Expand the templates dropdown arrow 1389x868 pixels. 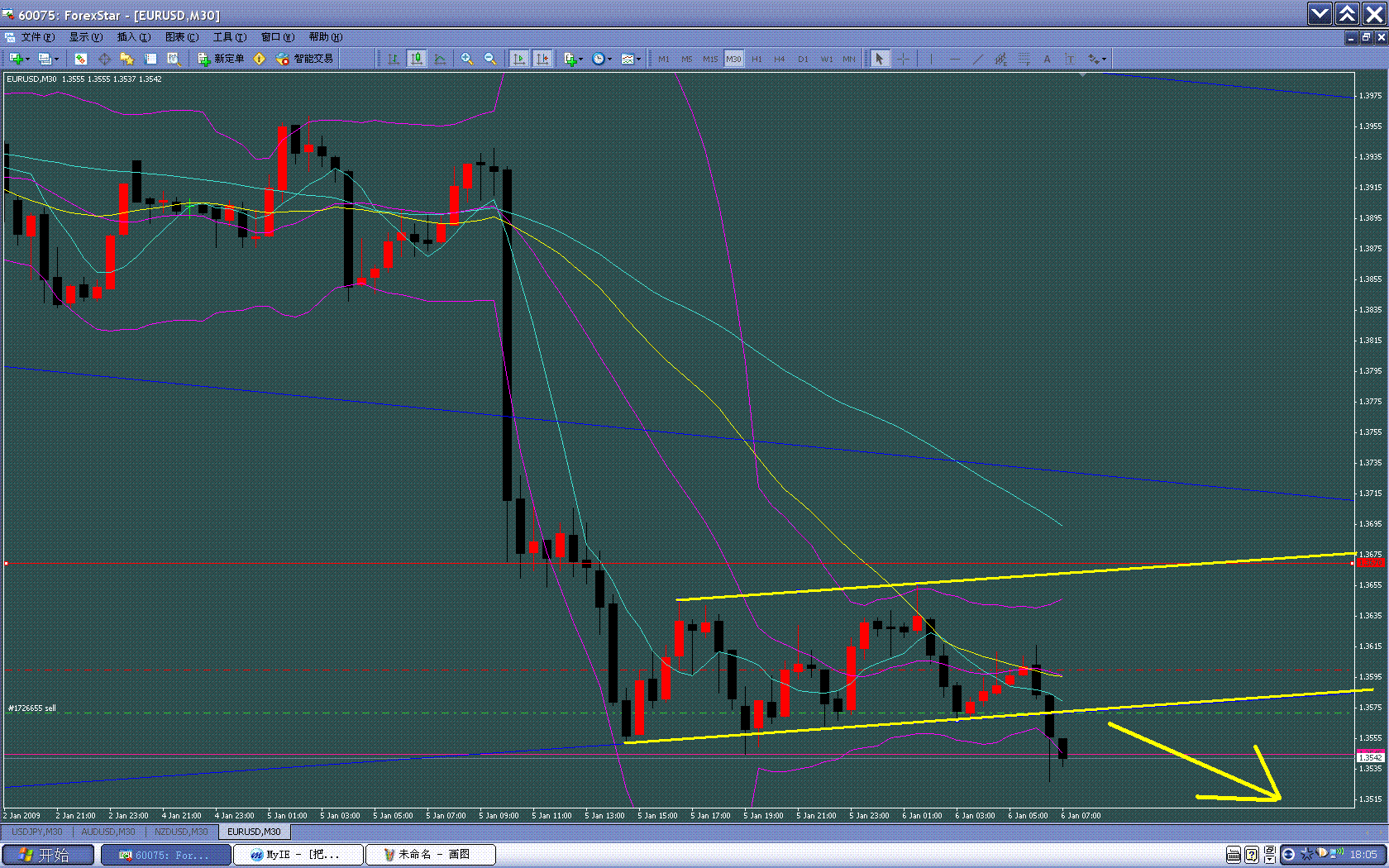(639, 59)
